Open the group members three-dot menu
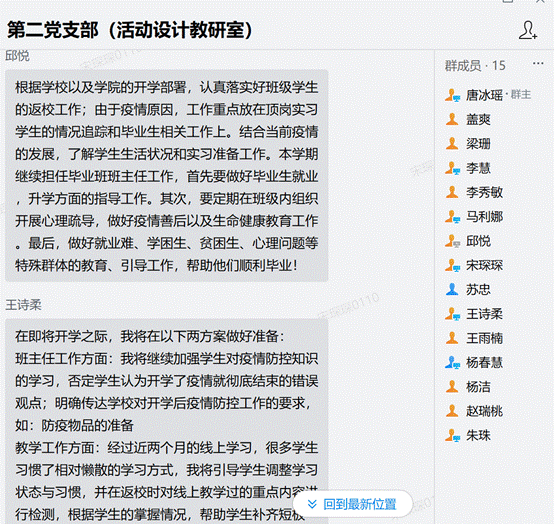The width and height of the screenshot is (554, 524). click(538, 64)
